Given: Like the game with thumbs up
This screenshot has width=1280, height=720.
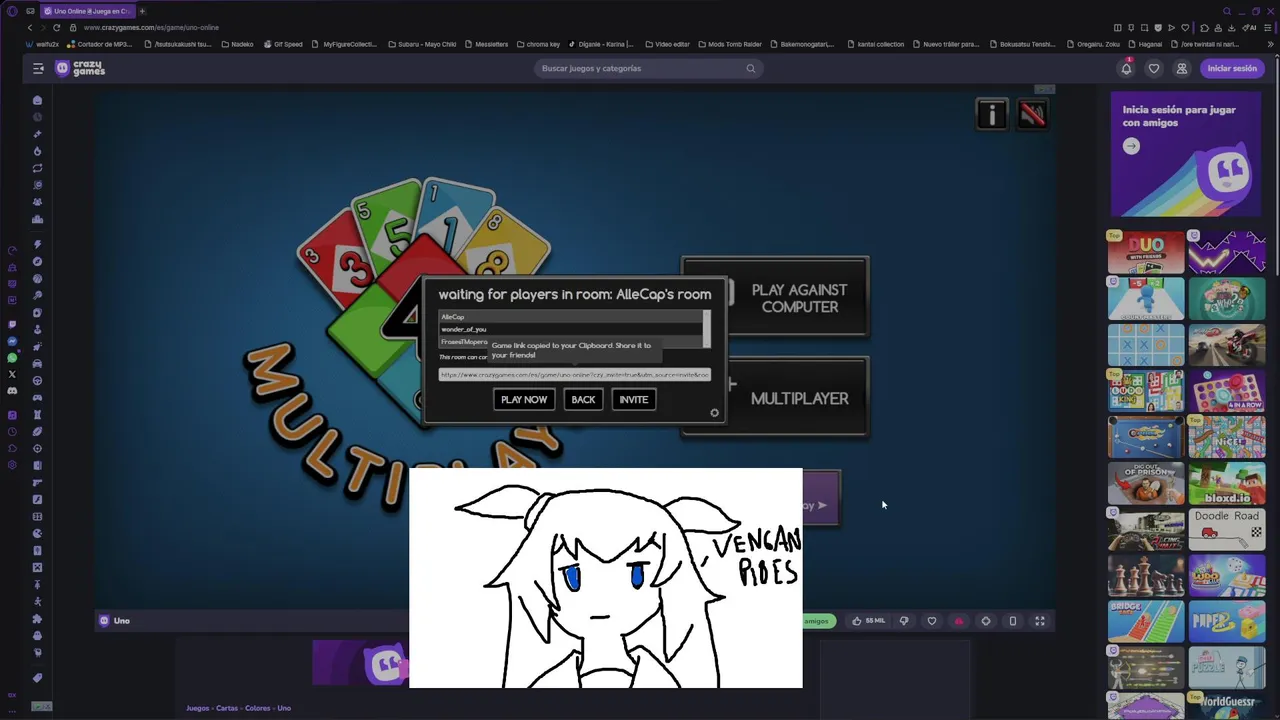Looking at the screenshot, I should pyautogui.click(x=867, y=621).
